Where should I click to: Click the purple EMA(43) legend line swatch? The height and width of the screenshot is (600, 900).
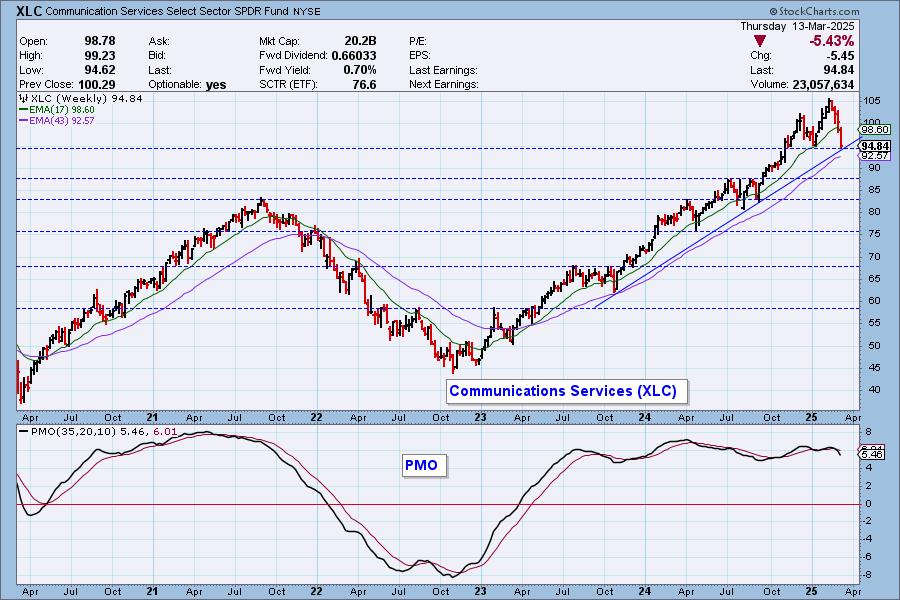click(24, 121)
